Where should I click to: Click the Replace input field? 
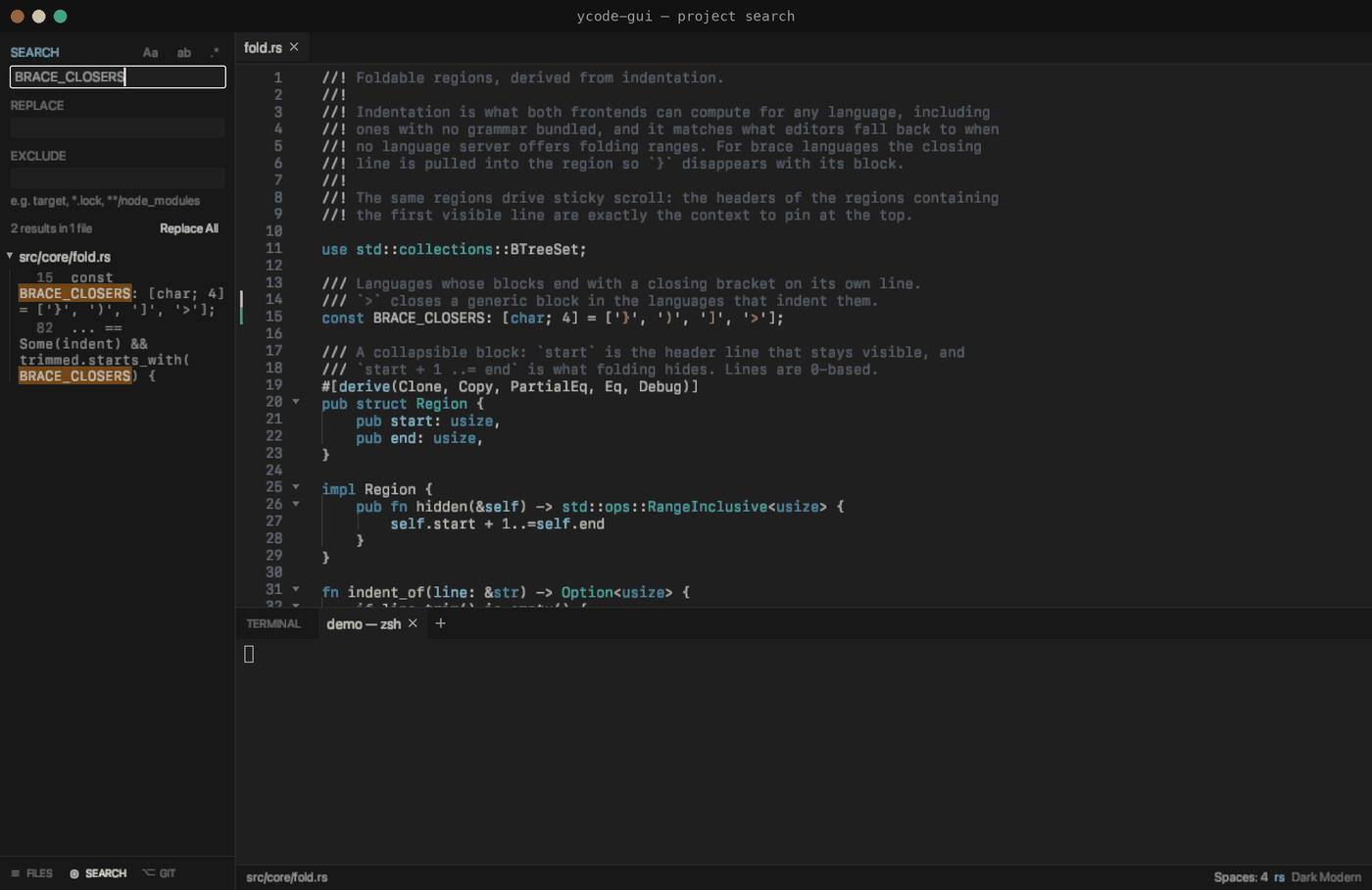coord(118,127)
